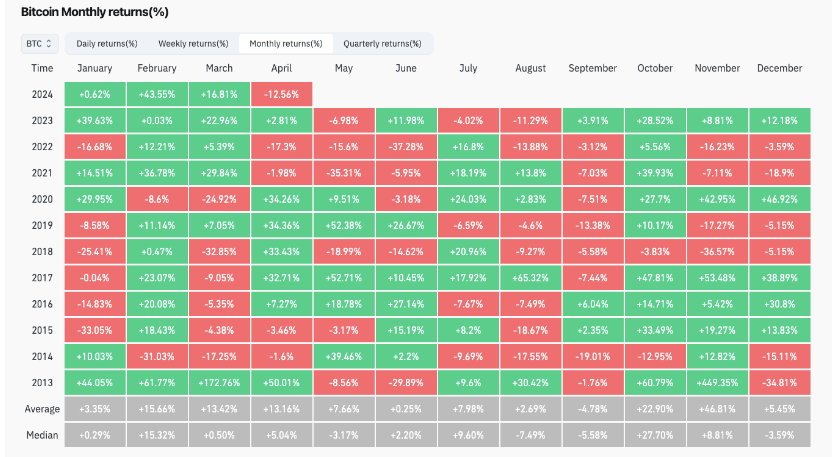The height and width of the screenshot is (457, 832).
Task: Click the Median row label
Action: [42, 435]
